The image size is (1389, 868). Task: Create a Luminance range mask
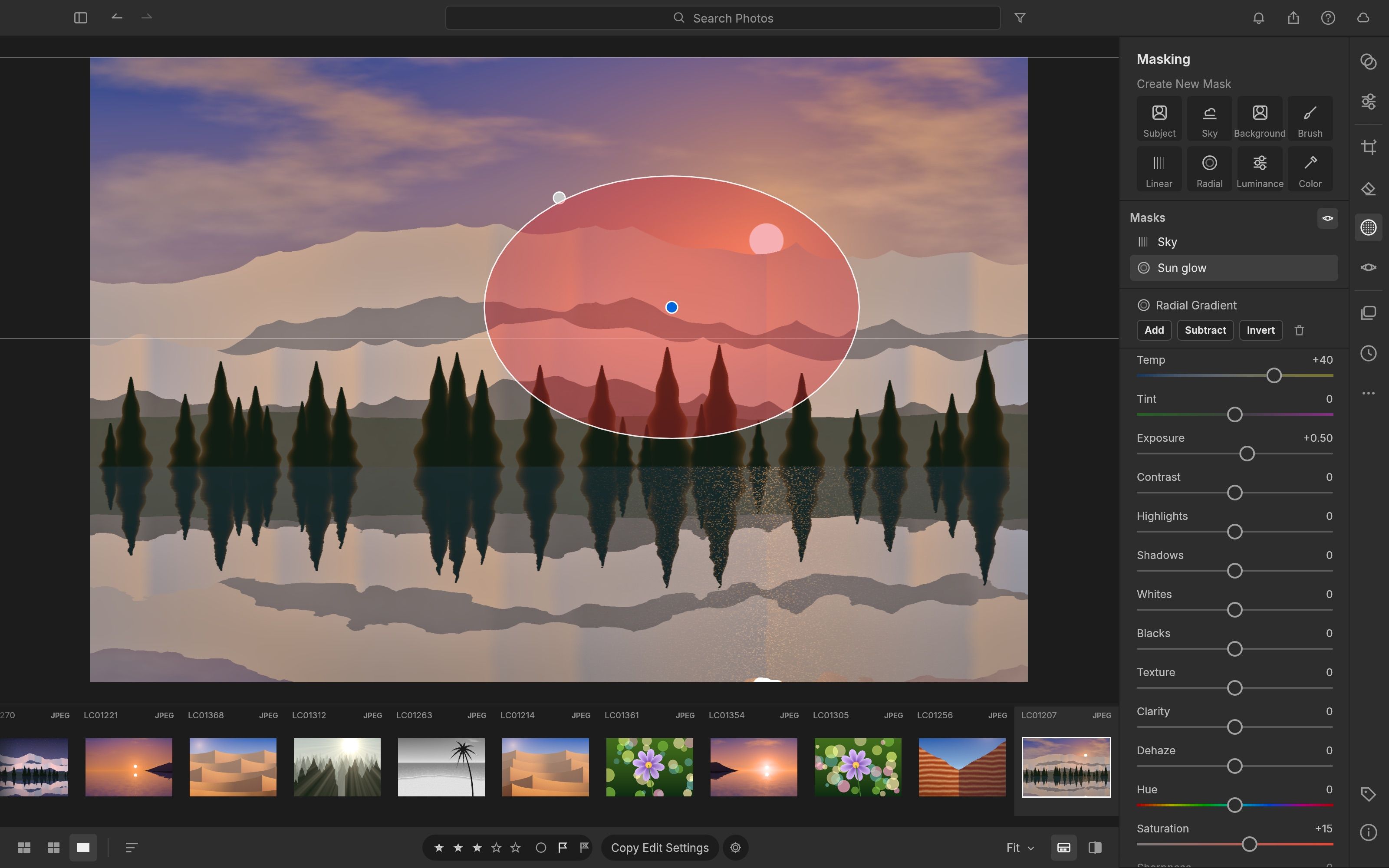1260,169
